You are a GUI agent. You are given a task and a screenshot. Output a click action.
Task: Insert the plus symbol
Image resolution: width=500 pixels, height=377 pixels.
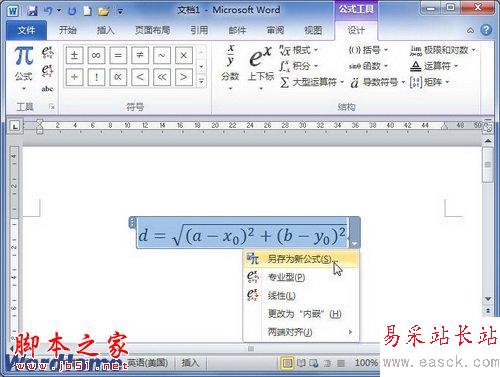[74, 77]
